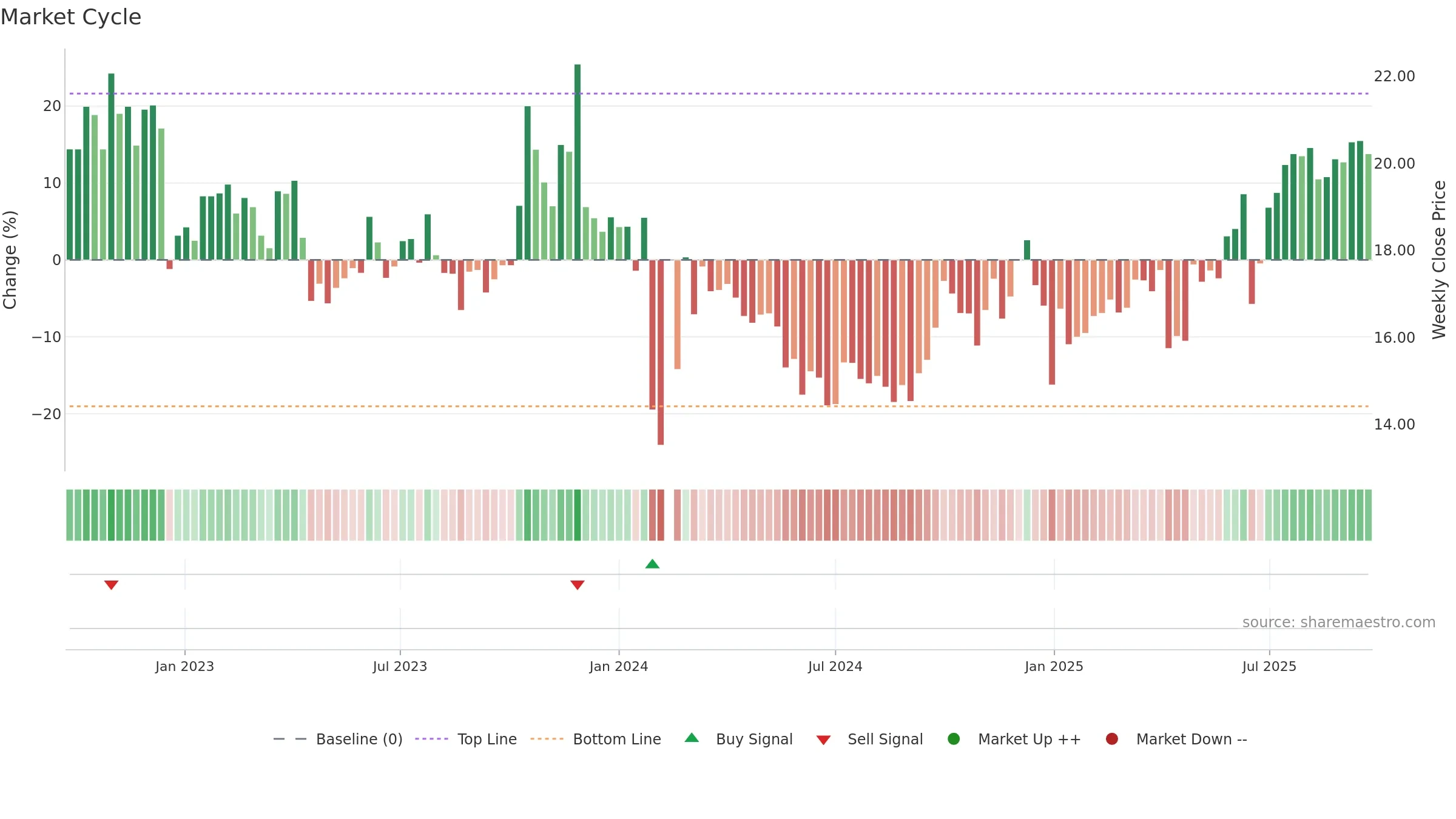Click the purple dotted Top Line legend swatch
This screenshot has width=1456, height=819.
coord(431,739)
